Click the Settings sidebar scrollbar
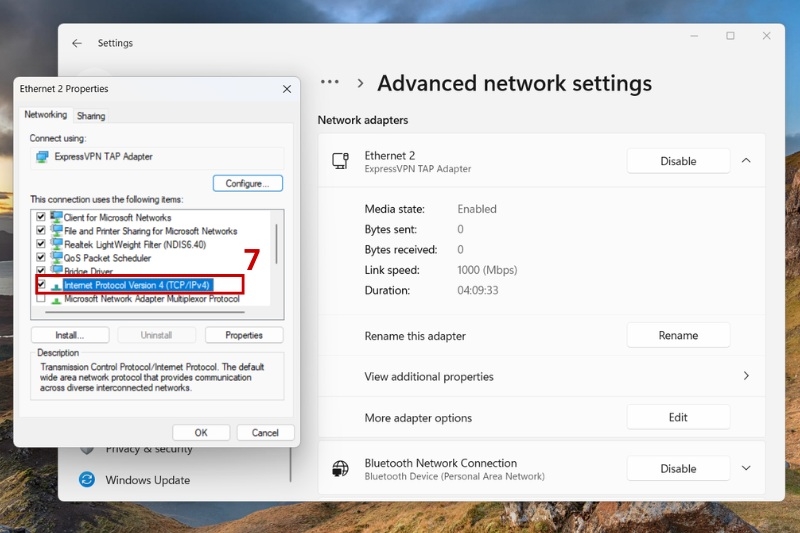This screenshot has width=800, height=533. [x=291, y=464]
